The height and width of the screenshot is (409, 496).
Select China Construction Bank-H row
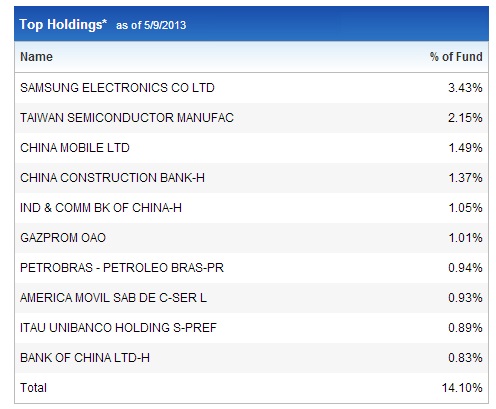[251, 178]
